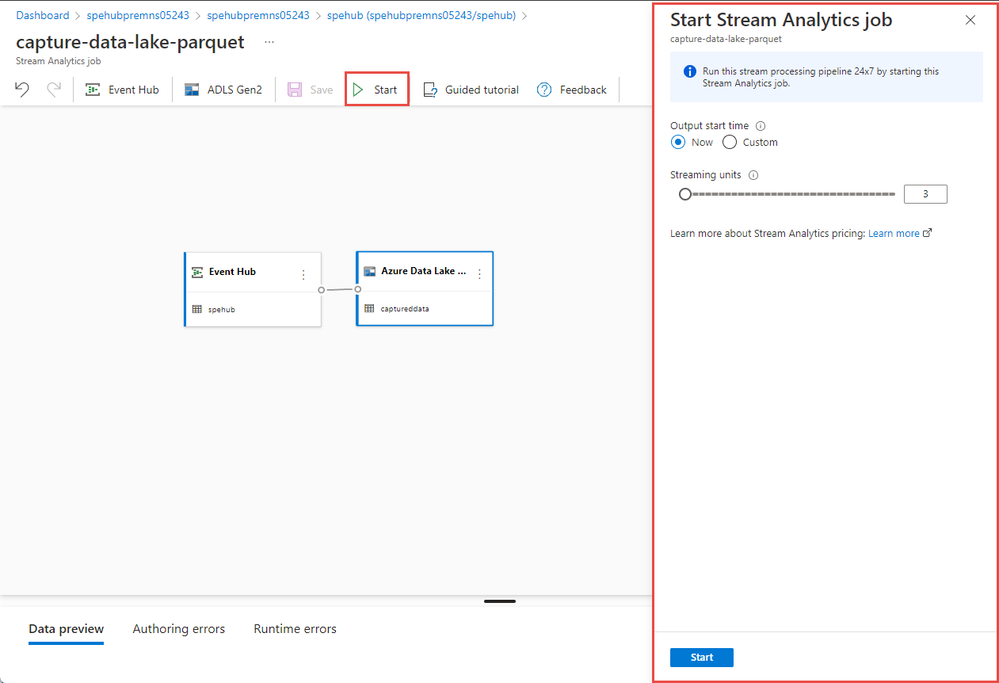The width and height of the screenshot is (999, 683).
Task: Open the Feedback option
Action: pos(571,90)
